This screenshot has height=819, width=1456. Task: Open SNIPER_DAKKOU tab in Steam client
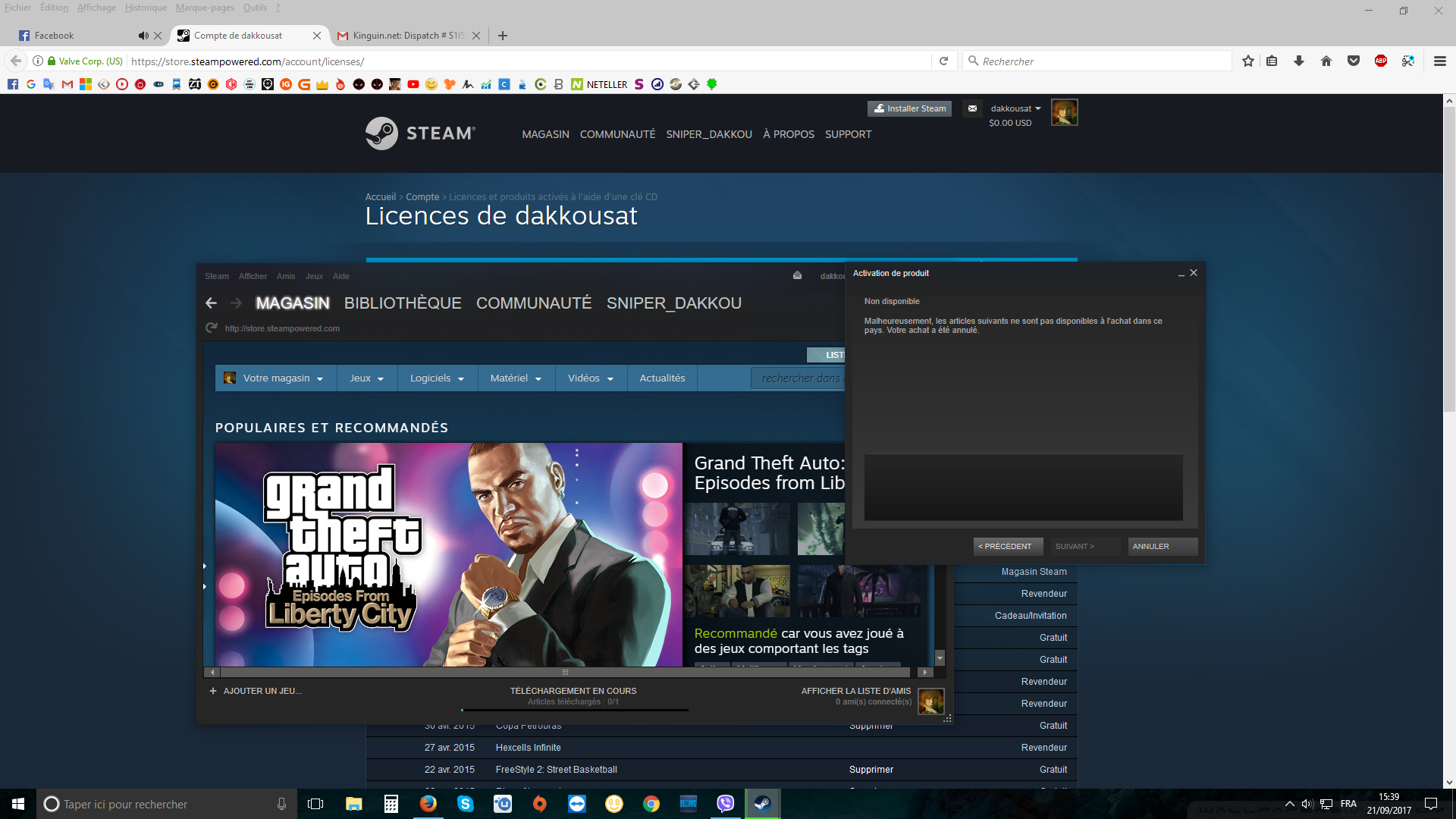coord(674,303)
